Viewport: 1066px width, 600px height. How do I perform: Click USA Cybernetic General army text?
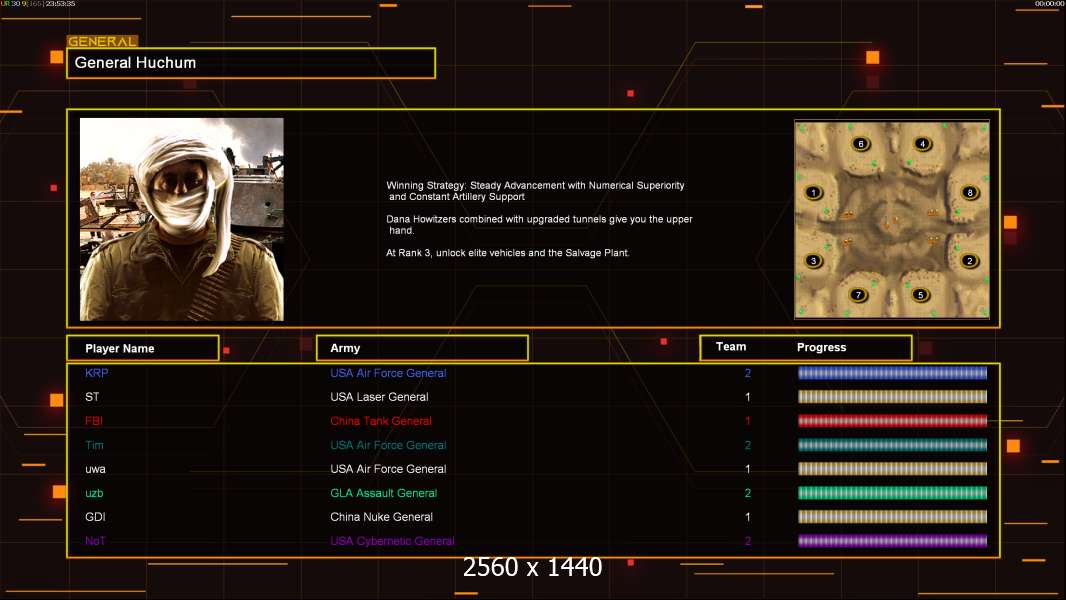(x=392, y=541)
